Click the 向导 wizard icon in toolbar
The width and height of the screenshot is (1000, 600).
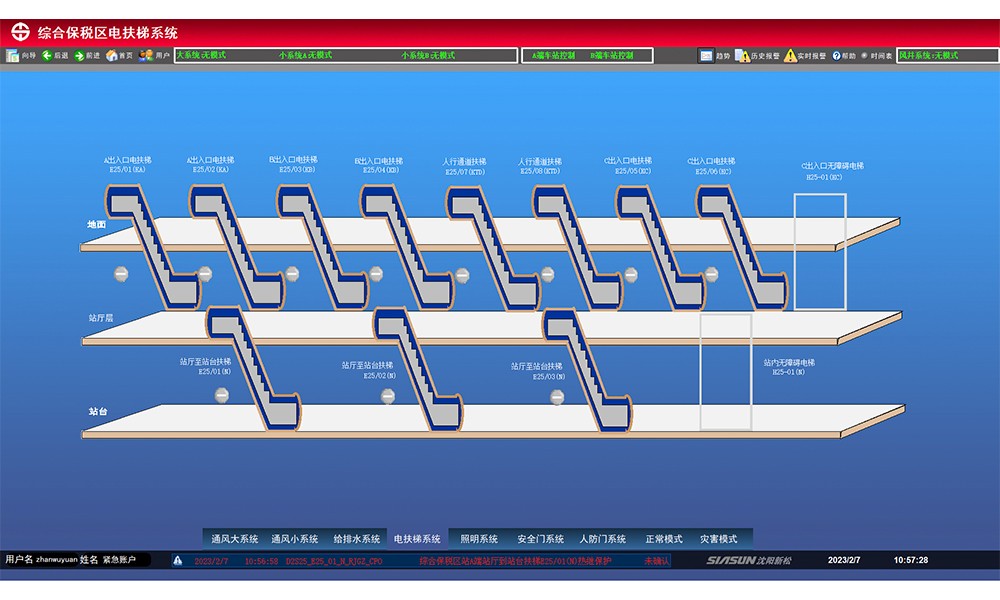click(x=13, y=56)
